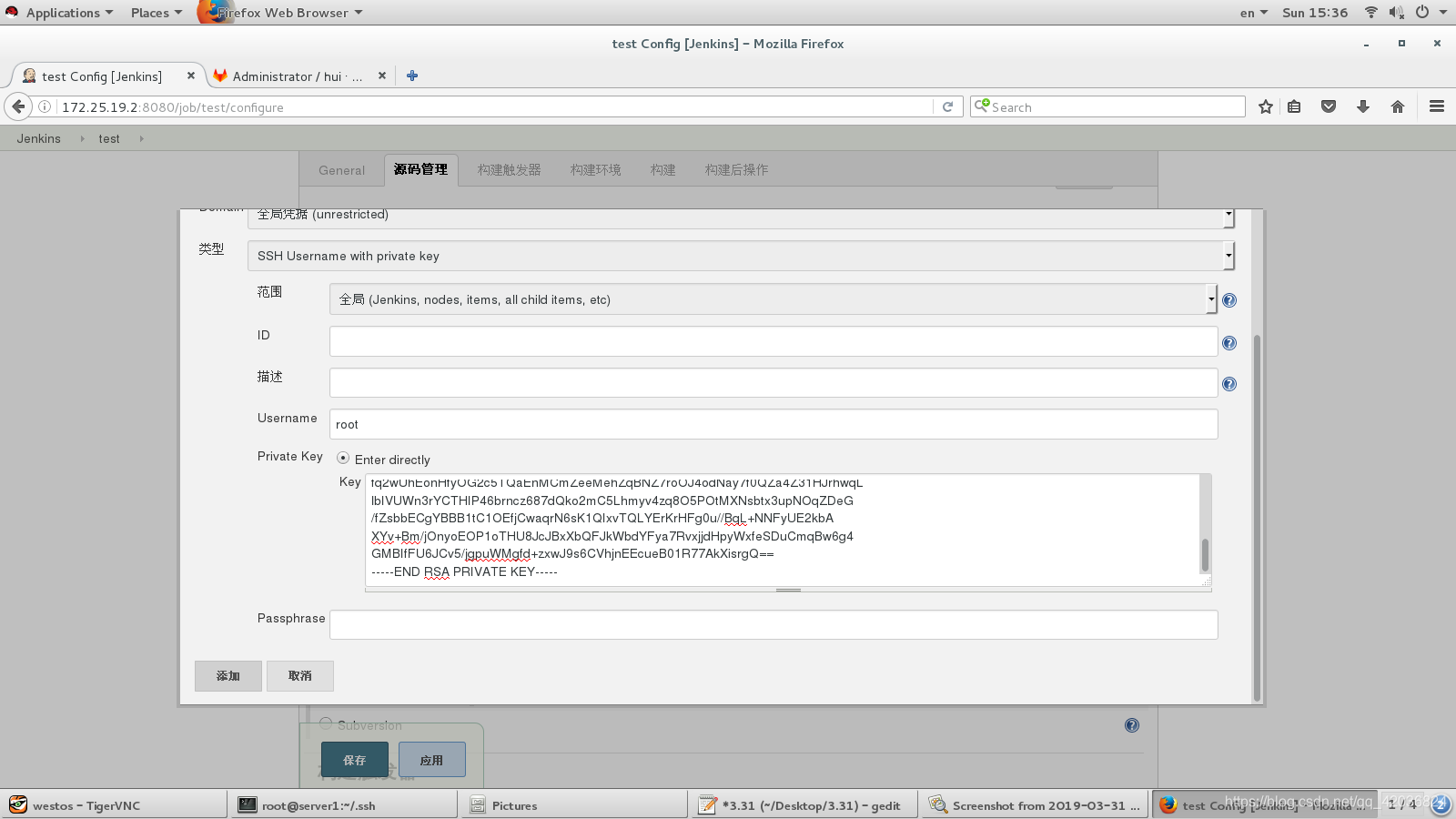The image size is (1456, 819).
Task: Expand the Domain 全局凭据 dropdown
Action: coord(741,217)
